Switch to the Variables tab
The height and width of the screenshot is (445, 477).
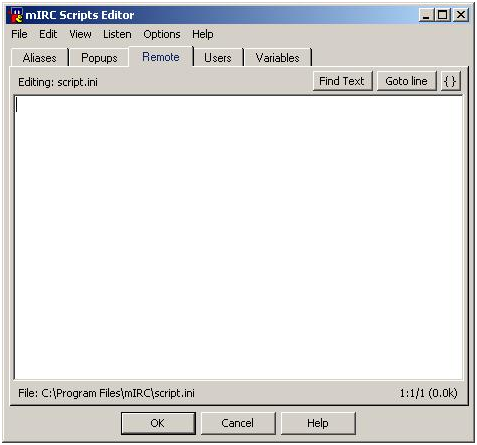(277, 58)
